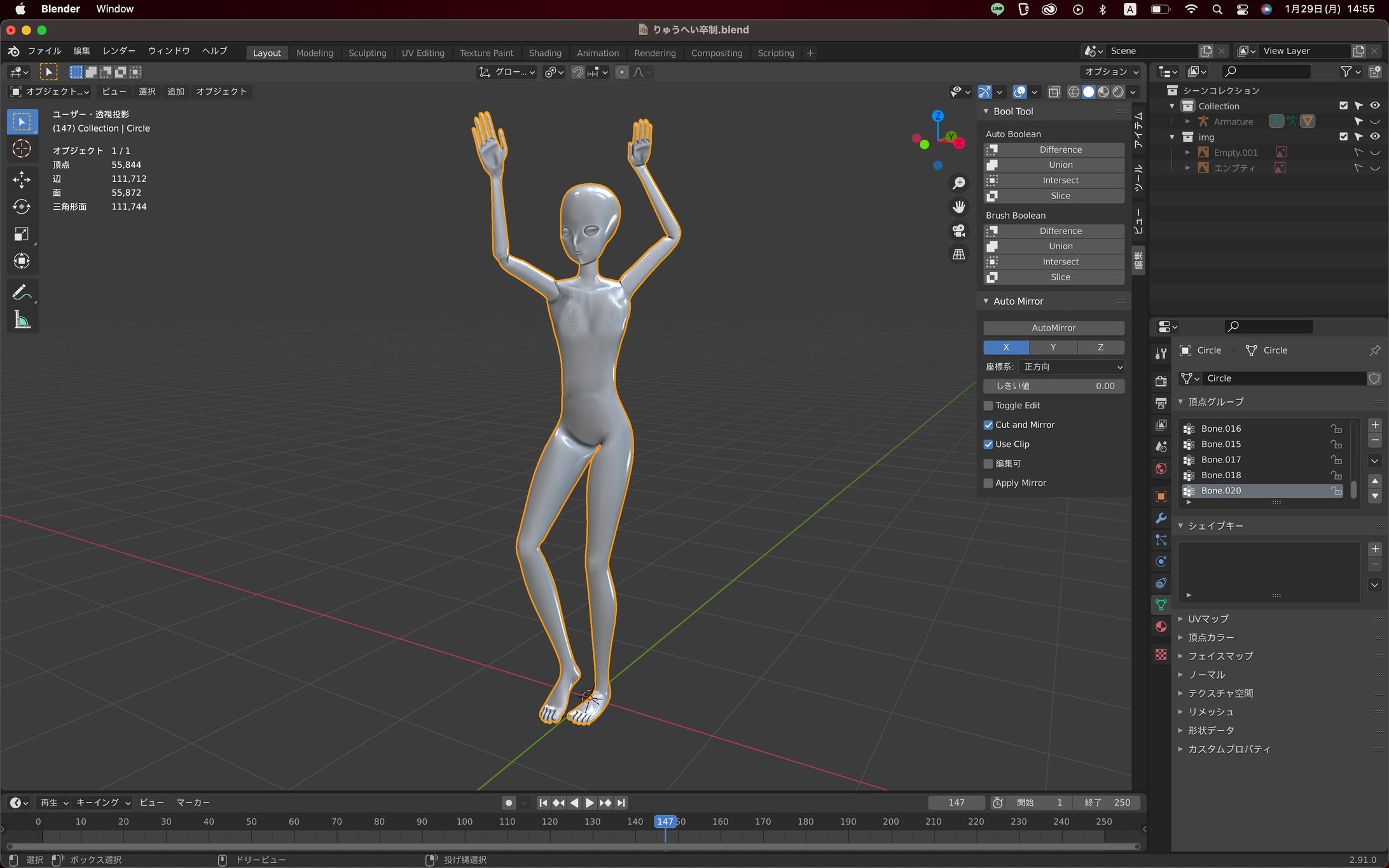Open the グロー transform orientation dropdown
Image resolution: width=1389 pixels, height=868 pixels.
[507, 72]
